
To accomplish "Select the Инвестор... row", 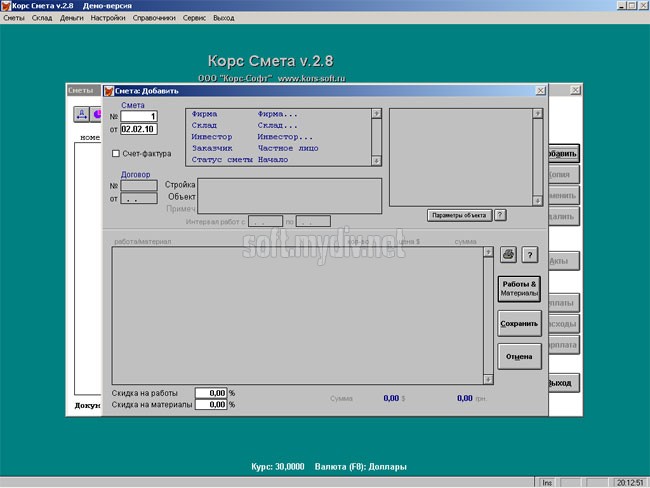I will [279, 137].
